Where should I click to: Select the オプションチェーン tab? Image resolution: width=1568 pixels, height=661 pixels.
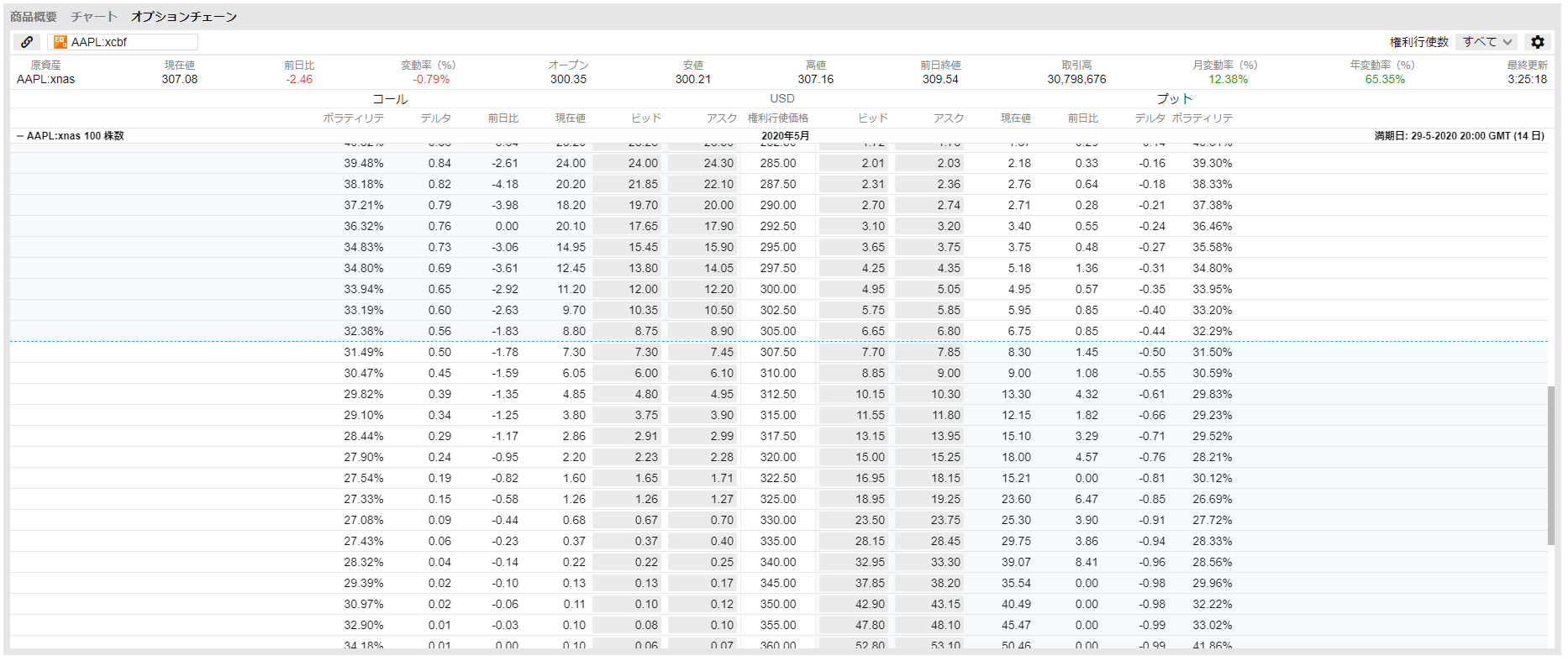point(184,17)
